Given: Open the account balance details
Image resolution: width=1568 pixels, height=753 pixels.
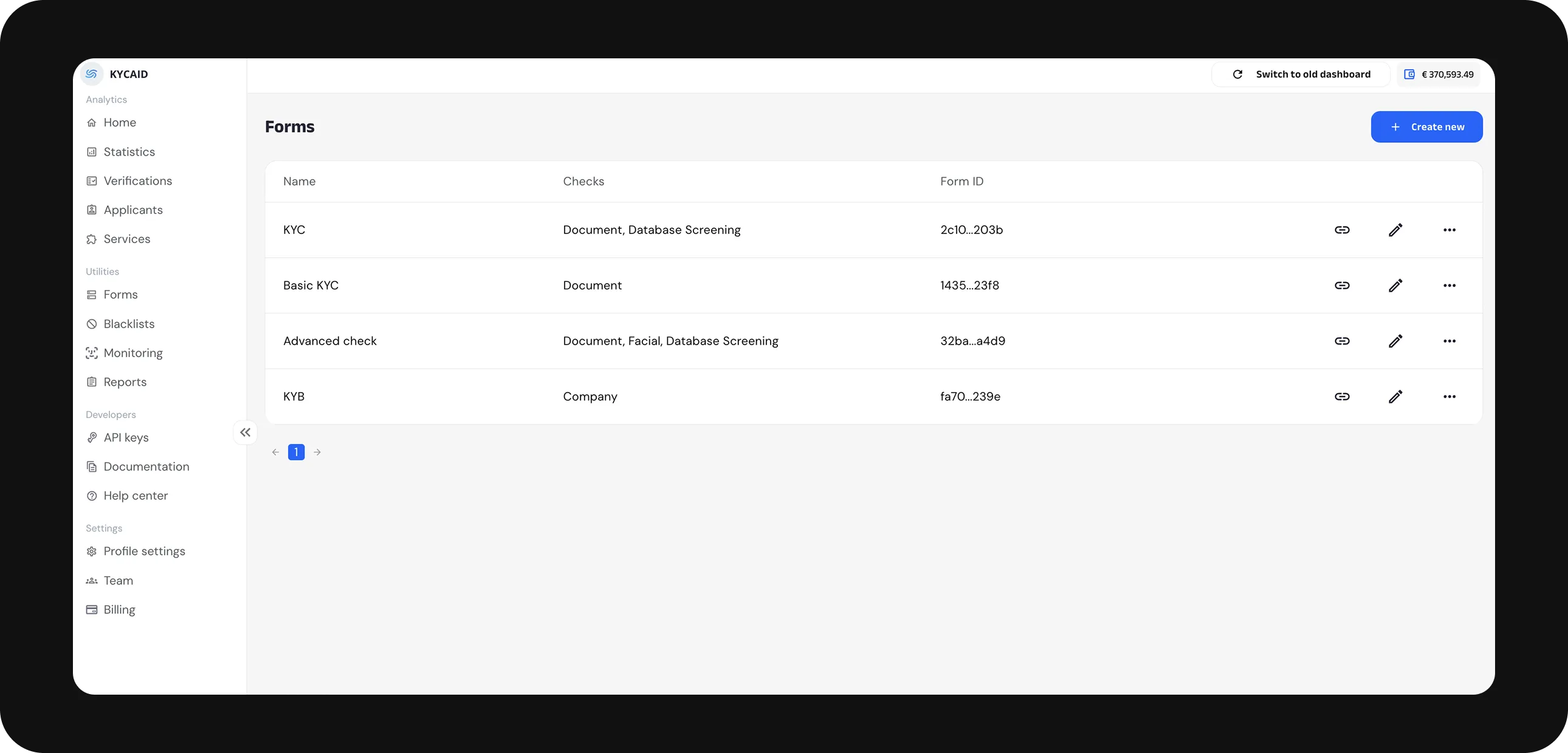Looking at the screenshot, I should [x=1439, y=74].
